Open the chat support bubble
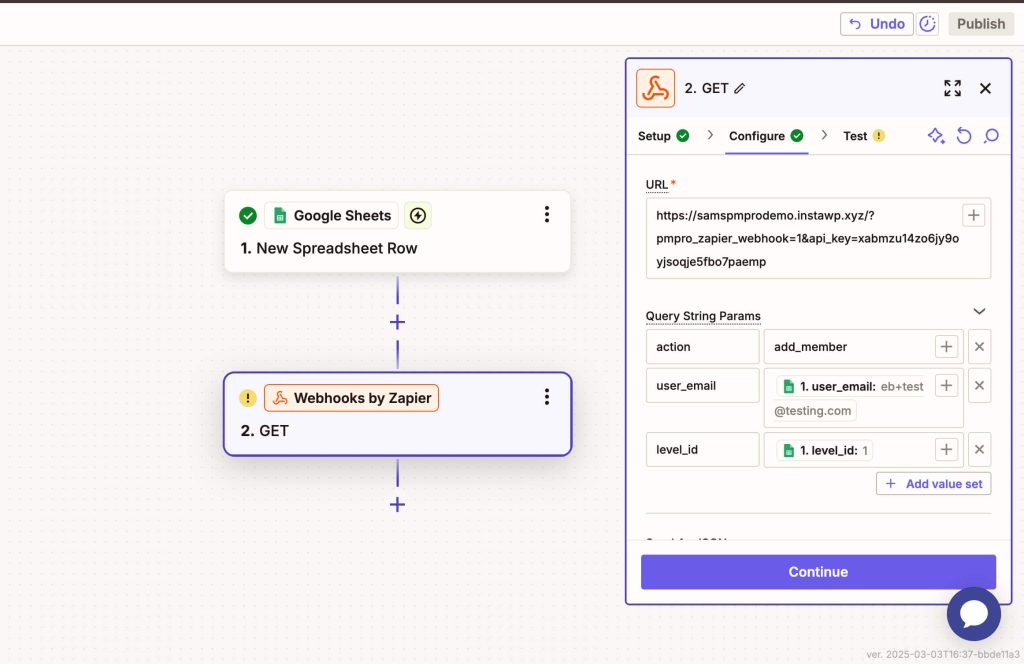 (x=973, y=613)
